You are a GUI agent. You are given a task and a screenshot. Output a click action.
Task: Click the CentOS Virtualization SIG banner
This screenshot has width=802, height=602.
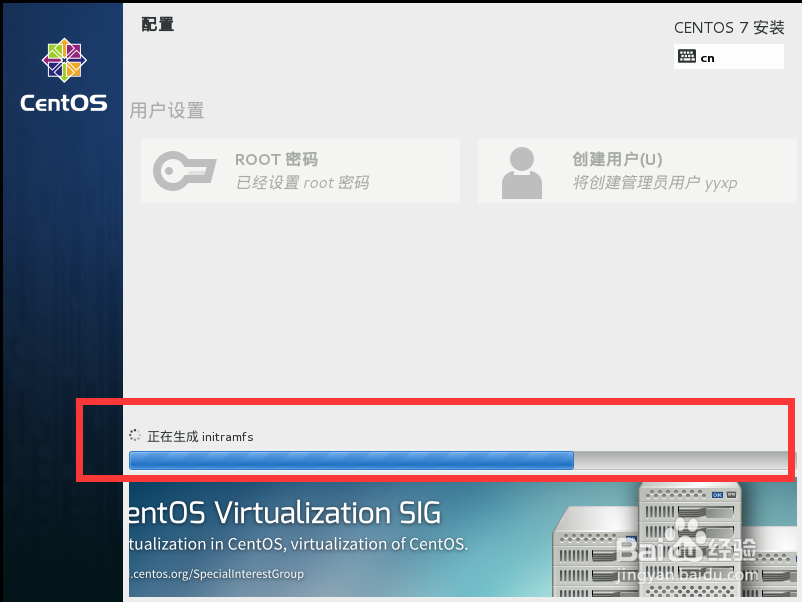click(462, 540)
